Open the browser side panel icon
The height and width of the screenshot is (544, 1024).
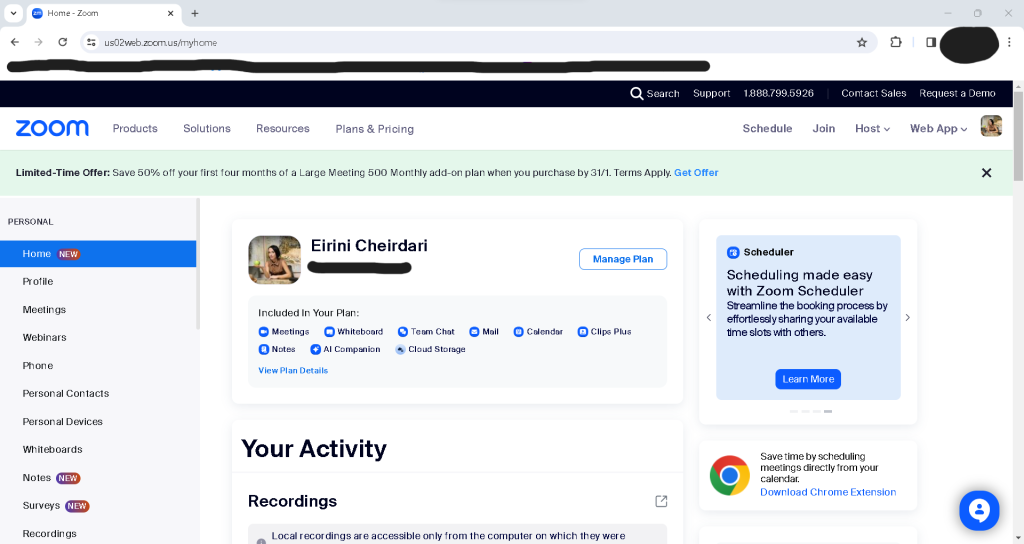pyautogui.click(x=931, y=42)
